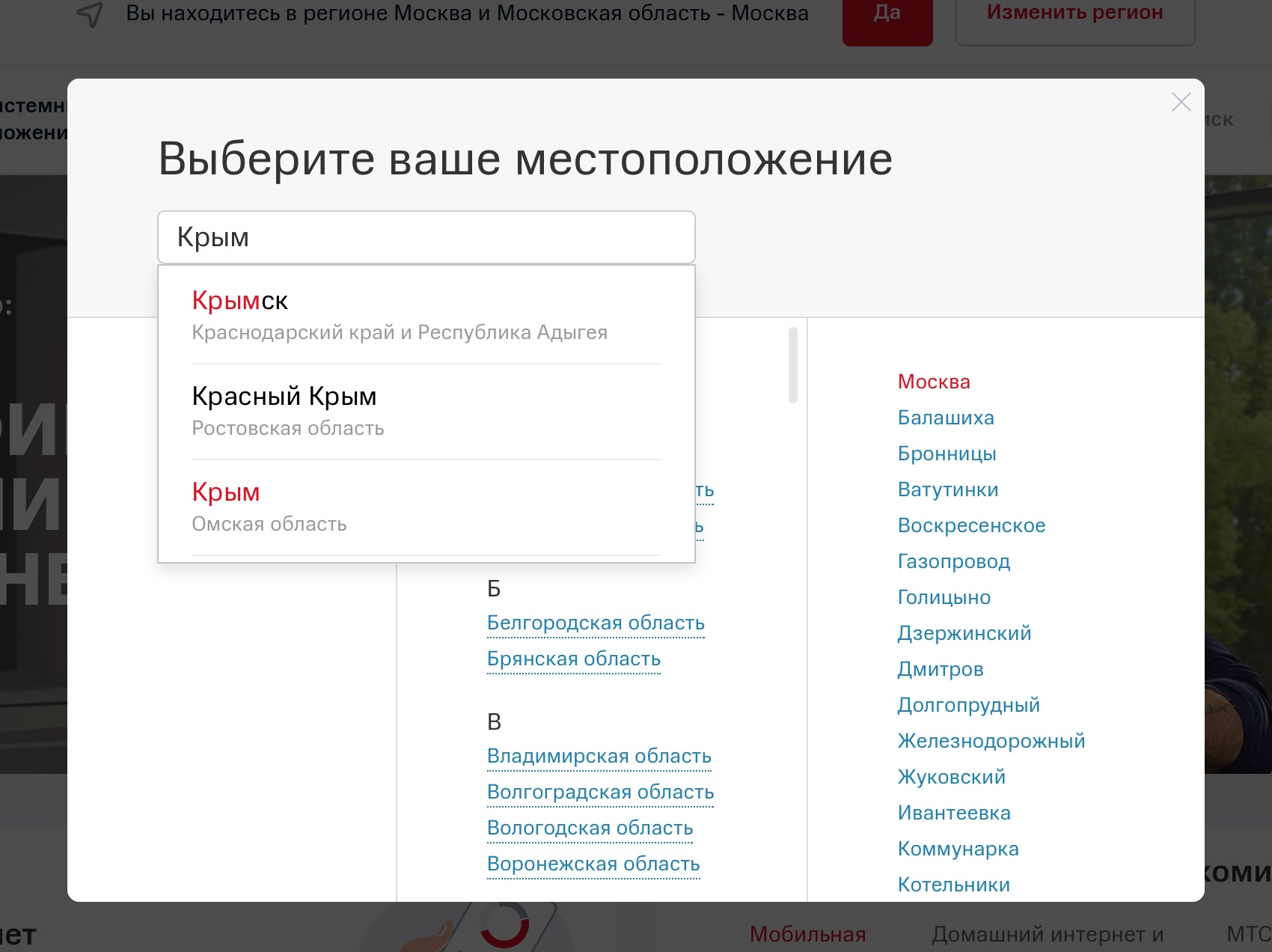This screenshot has width=1272, height=952.
Task: Choose Воронежская область region
Action: 593,864
